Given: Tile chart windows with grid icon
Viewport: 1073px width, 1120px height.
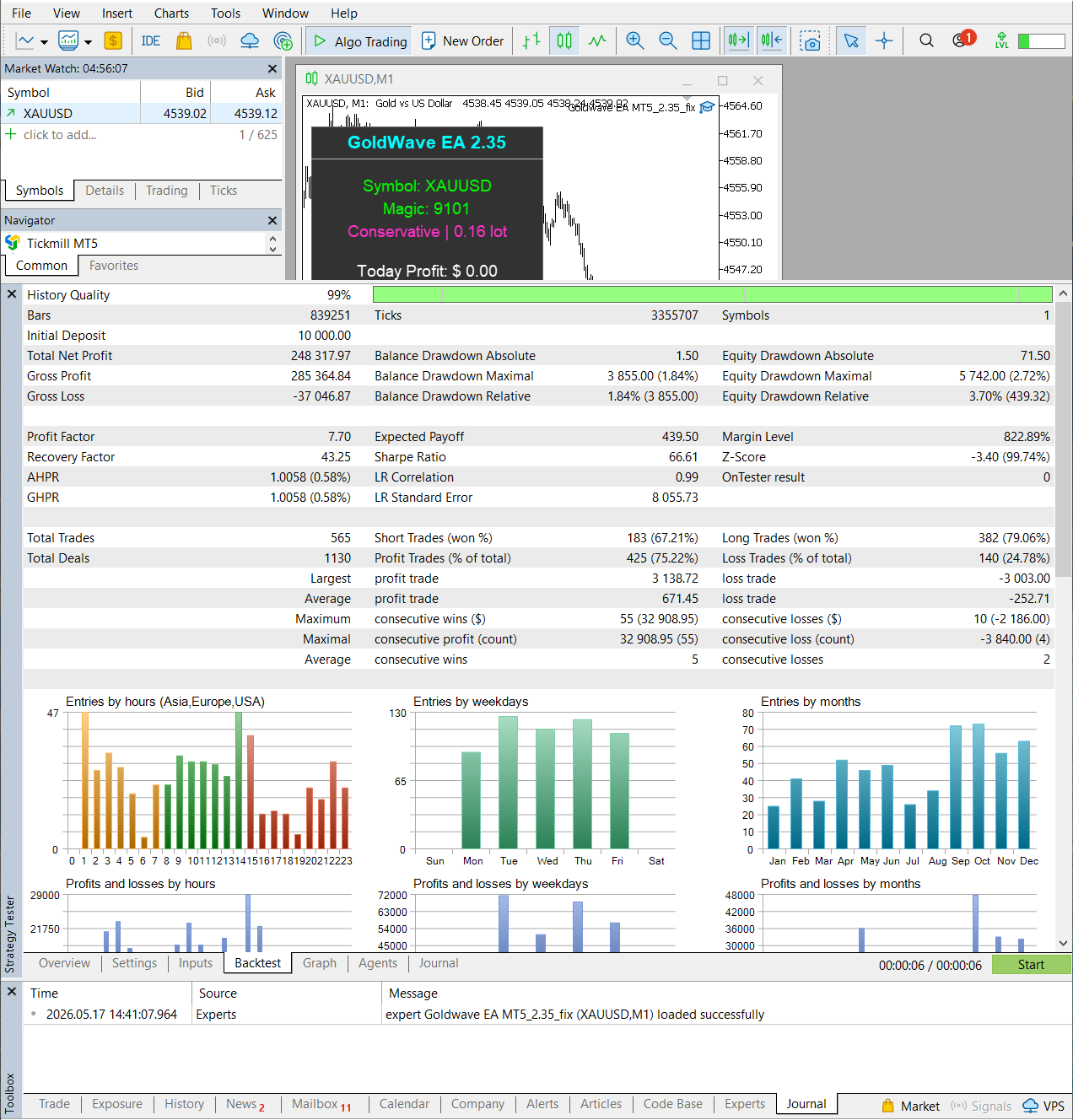Looking at the screenshot, I should coord(701,40).
